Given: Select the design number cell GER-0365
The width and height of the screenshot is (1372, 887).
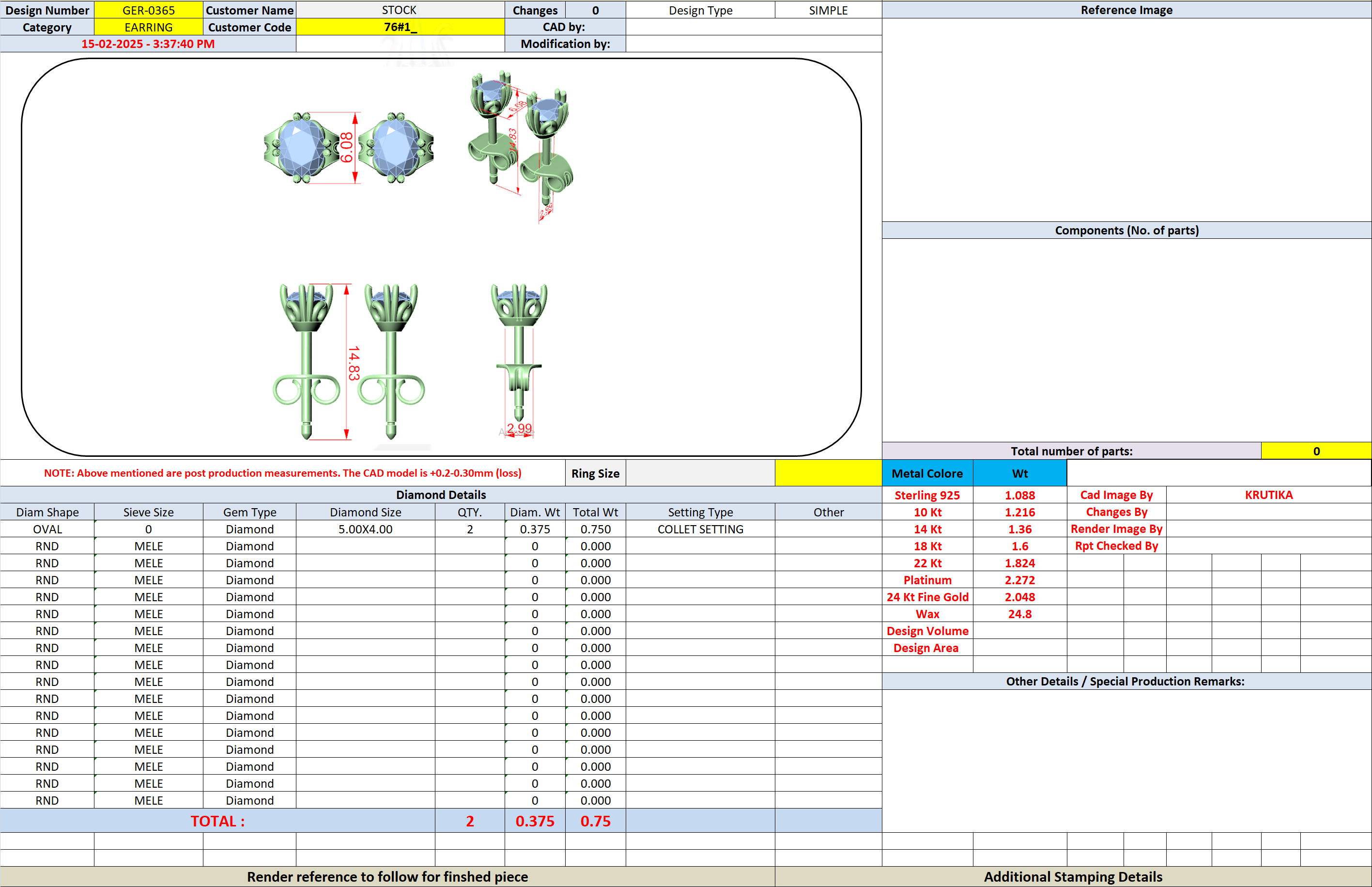Looking at the screenshot, I should 149,10.
